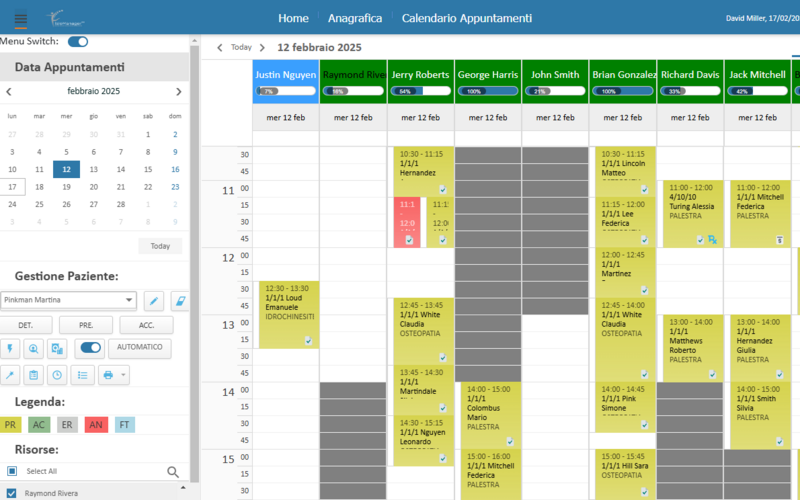Go to next month in mini calendar
The image size is (800, 500).
178,91
